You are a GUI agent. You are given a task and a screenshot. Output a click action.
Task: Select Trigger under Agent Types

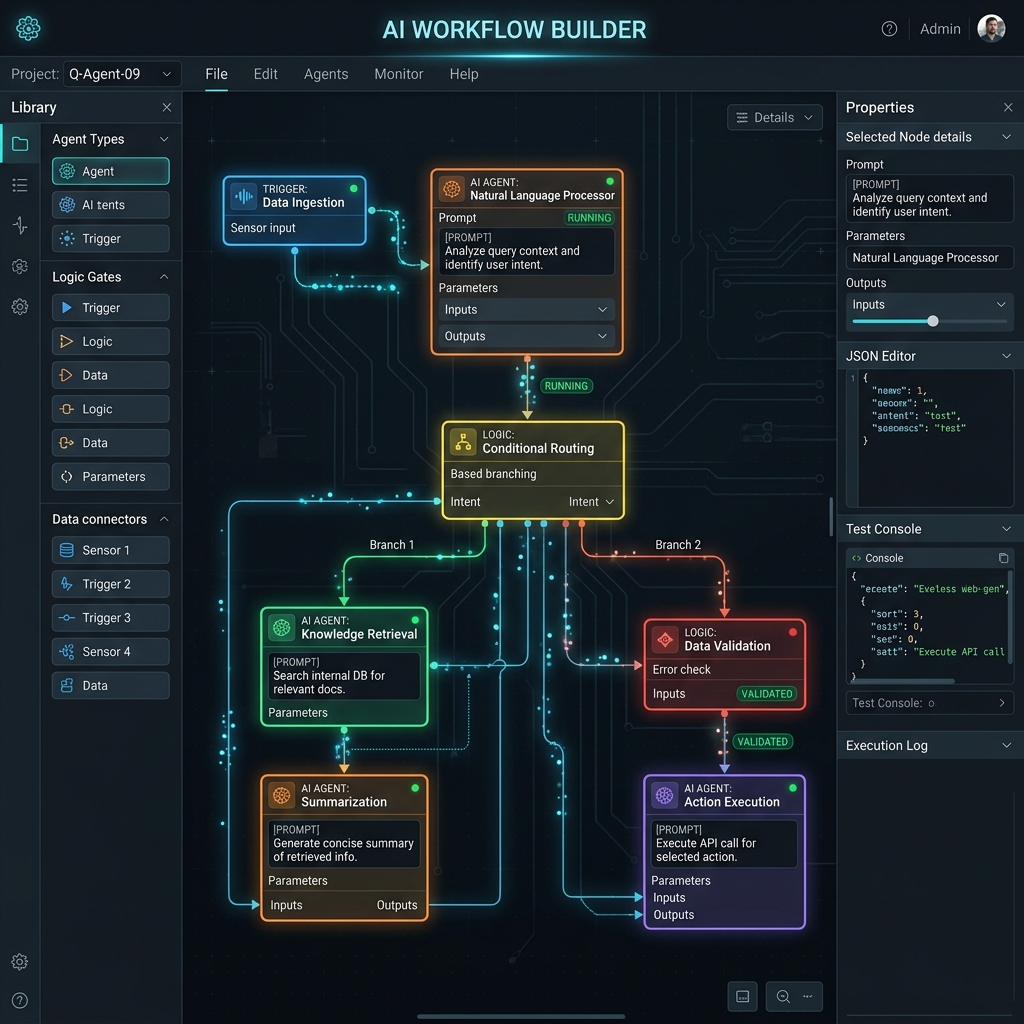pos(110,238)
